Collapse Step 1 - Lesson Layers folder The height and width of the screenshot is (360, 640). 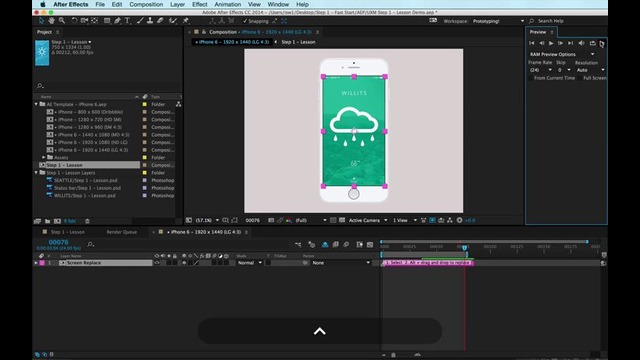click(36, 173)
